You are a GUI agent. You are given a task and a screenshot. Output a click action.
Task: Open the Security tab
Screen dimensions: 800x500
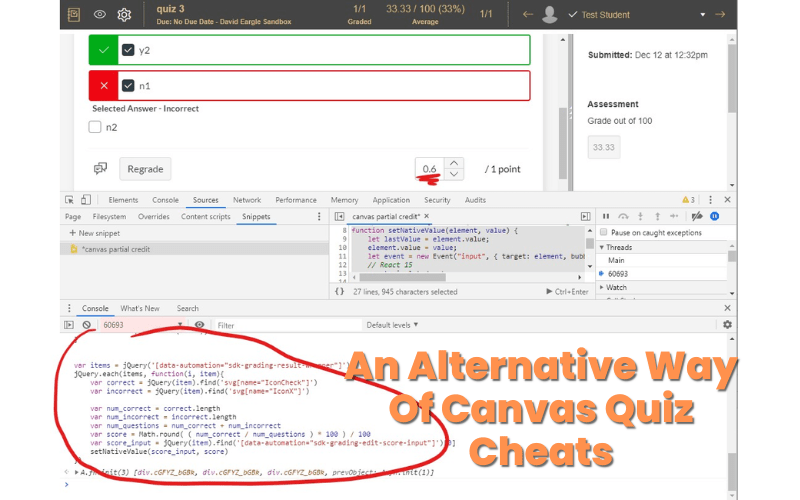coord(437,200)
